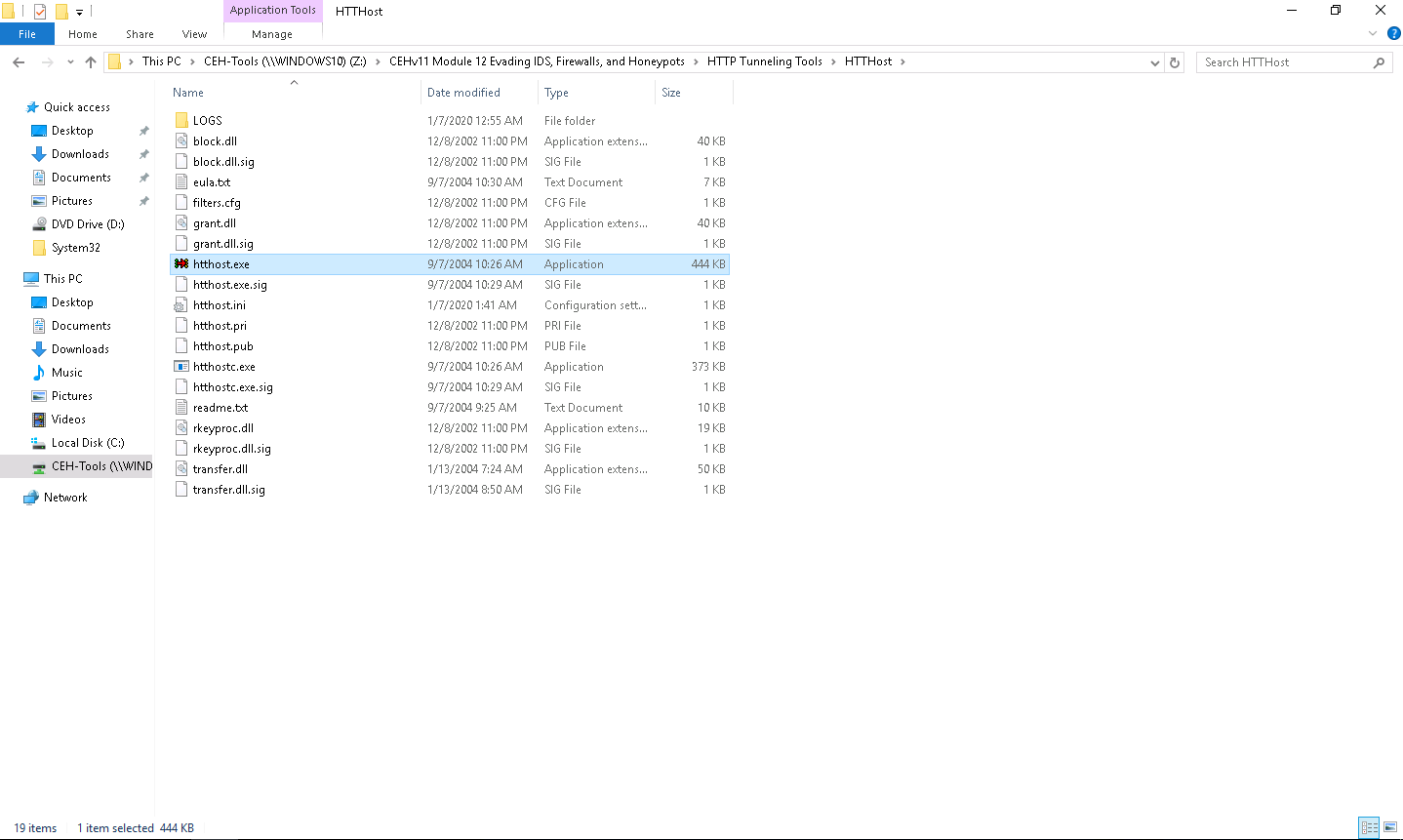Open the Home ribbon tab
Viewport: 1403px width, 840px height.
pyautogui.click(x=83, y=34)
